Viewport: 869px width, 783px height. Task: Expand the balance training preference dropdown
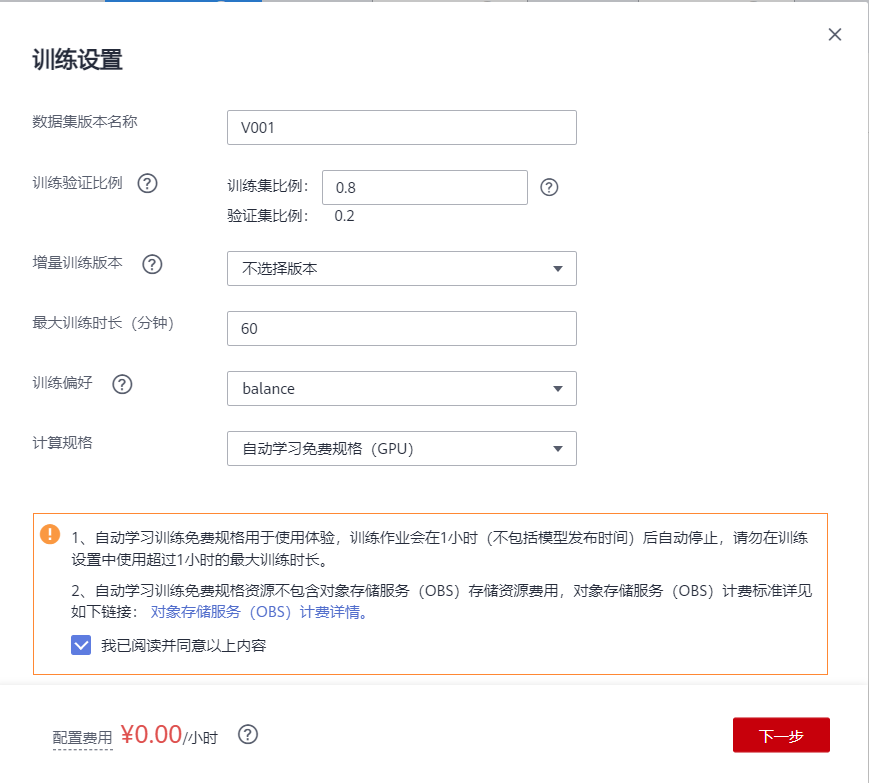402,388
